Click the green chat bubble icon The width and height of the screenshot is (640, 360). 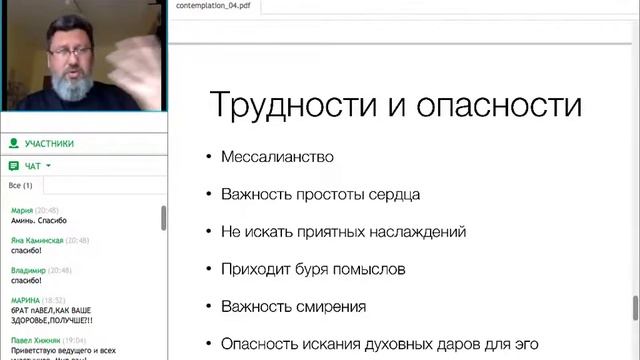click(13, 166)
